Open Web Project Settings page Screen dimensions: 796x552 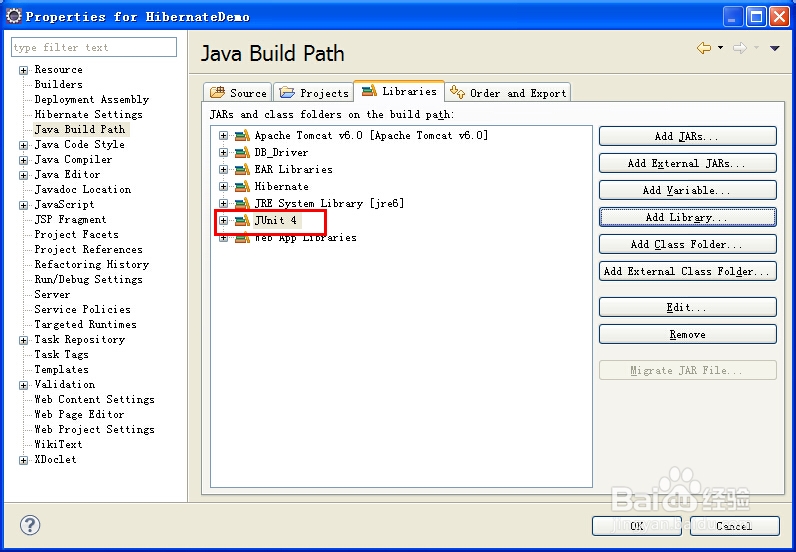click(94, 430)
